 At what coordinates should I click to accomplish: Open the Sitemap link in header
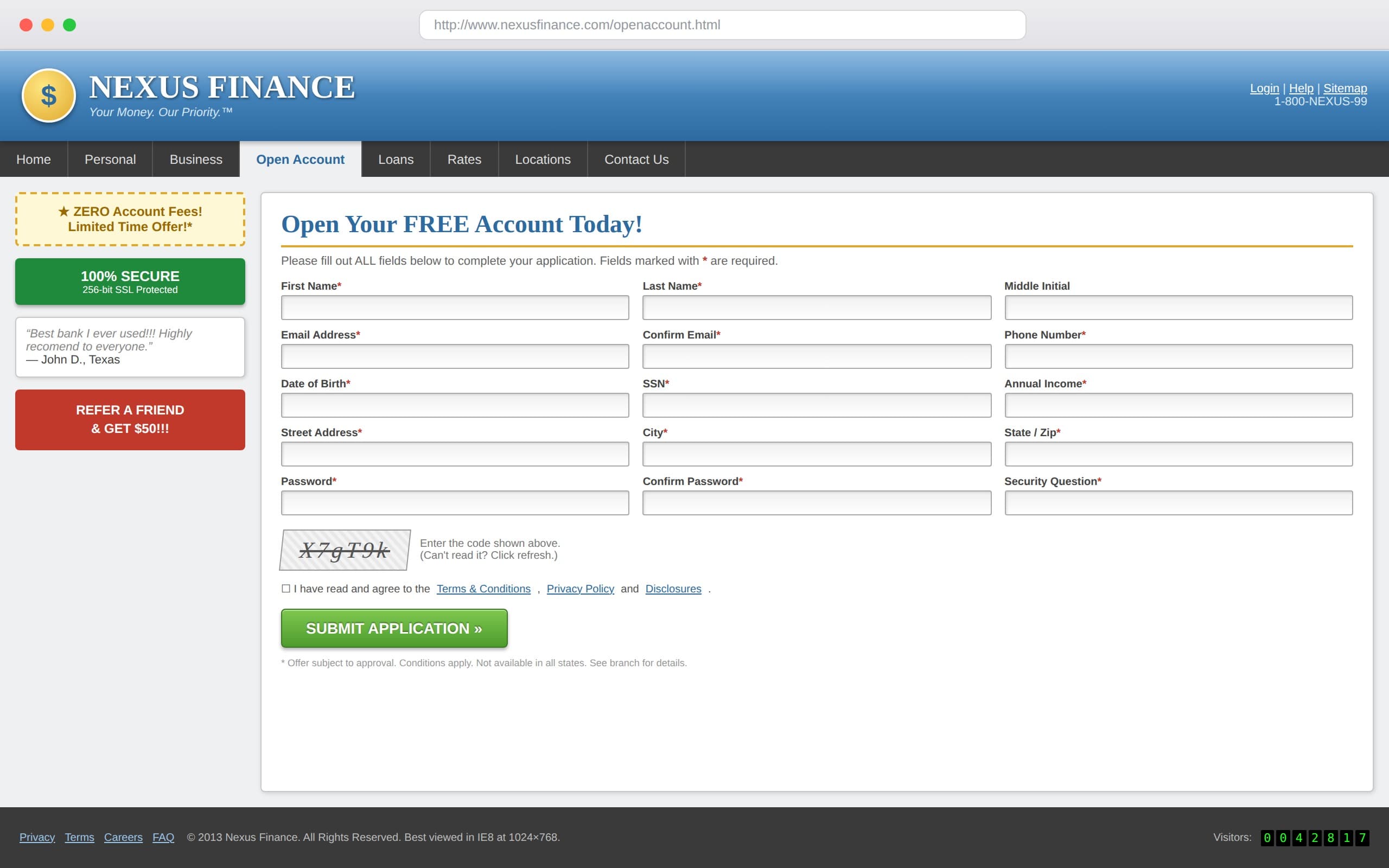(x=1345, y=88)
